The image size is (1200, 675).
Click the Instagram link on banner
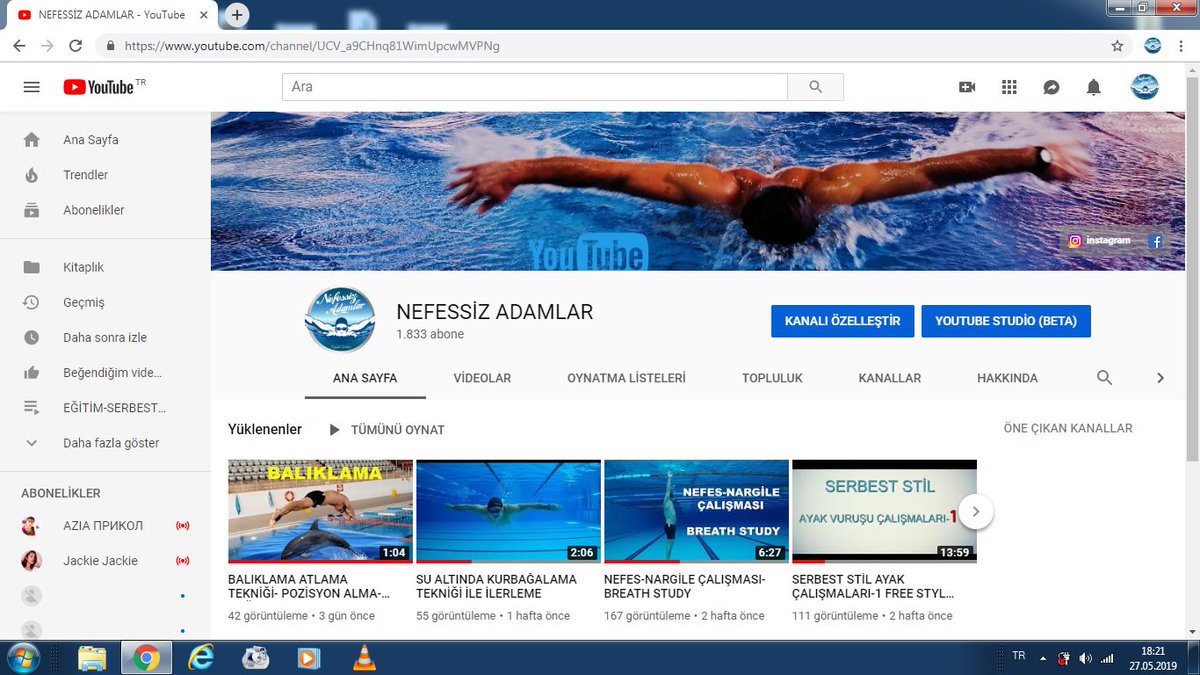point(1100,241)
